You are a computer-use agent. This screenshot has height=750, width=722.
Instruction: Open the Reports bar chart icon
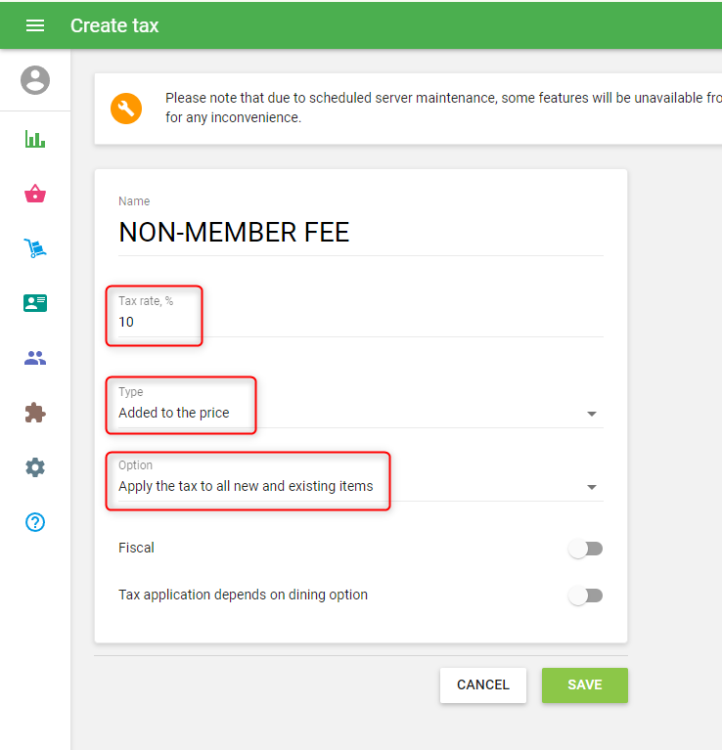pyautogui.click(x=35, y=139)
